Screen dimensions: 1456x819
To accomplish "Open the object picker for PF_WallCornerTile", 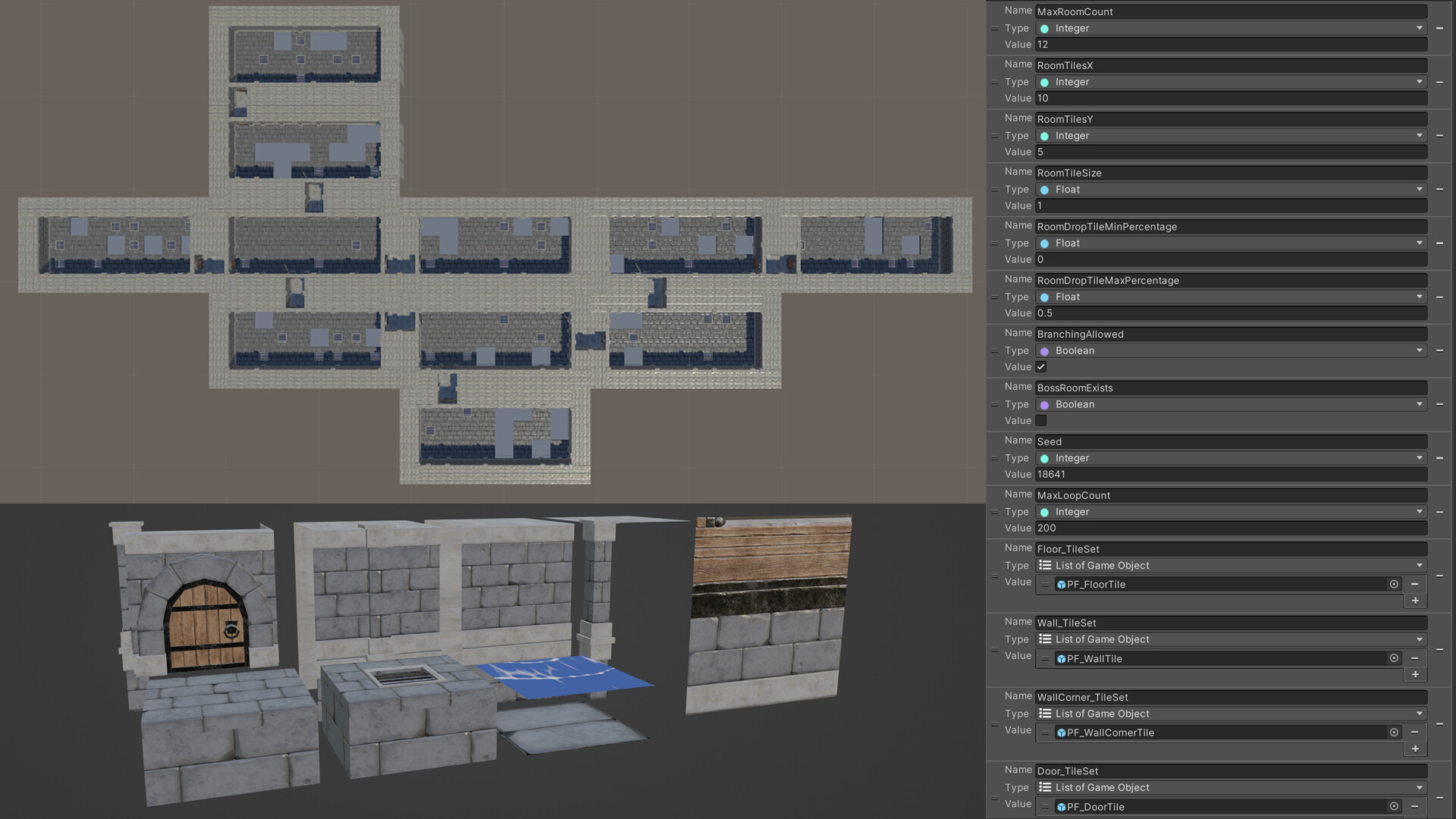I will (1394, 733).
